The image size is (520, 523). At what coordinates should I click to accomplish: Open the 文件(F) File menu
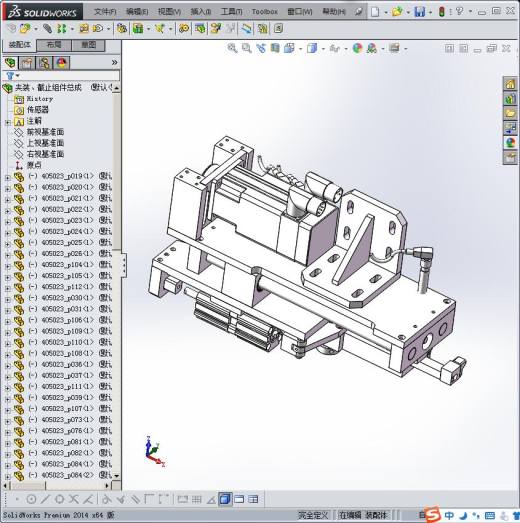click(x=105, y=12)
